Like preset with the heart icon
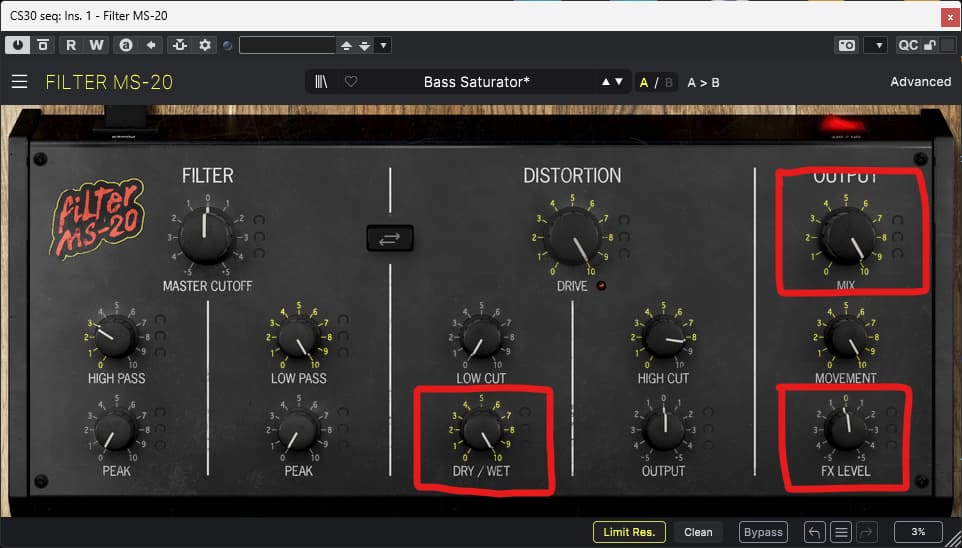The height and width of the screenshot is (548, 962). coord(350,82)
